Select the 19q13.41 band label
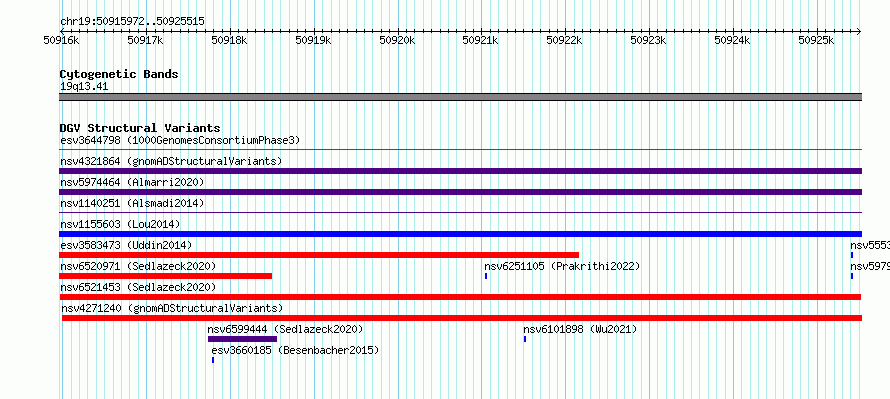Viewport: 890px width, 399px height. (84, 87)
